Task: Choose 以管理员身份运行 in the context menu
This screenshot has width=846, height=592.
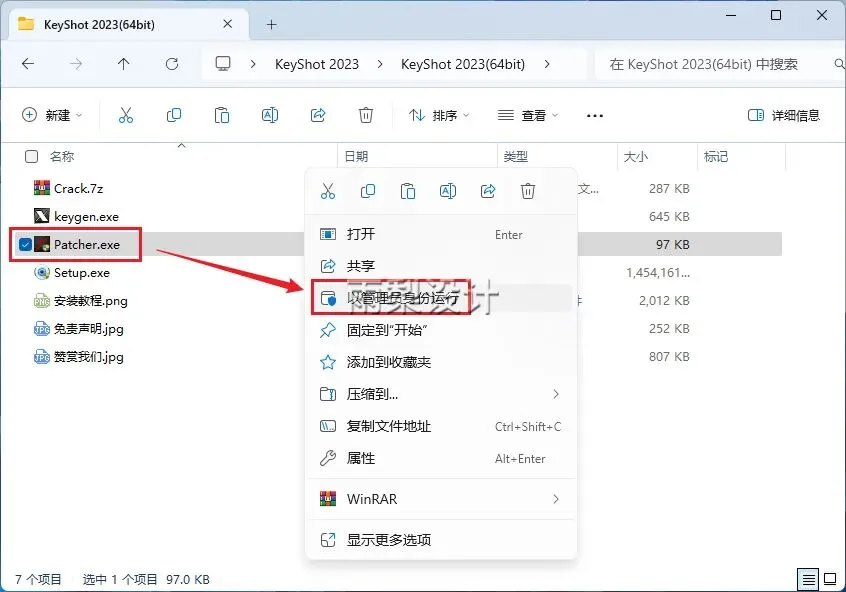Action: click(x=441, y=298)
